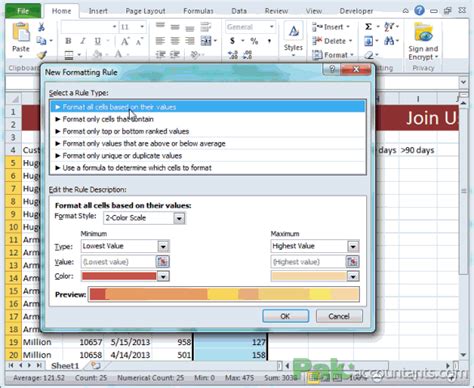Click Minimum Value input field
The height and width of the screenshot is (388, 474).
[118, 262]
